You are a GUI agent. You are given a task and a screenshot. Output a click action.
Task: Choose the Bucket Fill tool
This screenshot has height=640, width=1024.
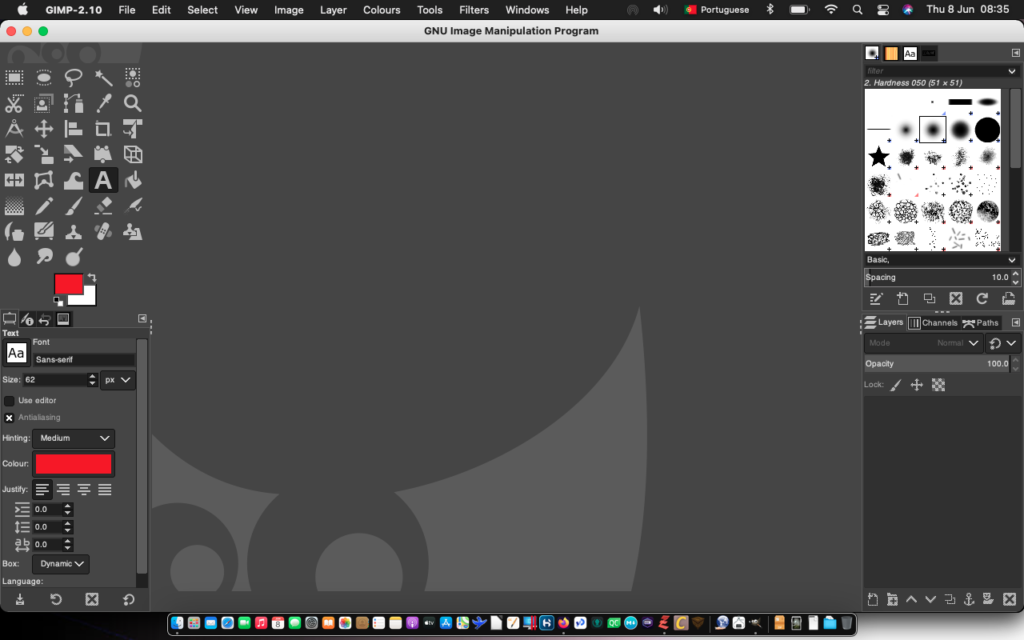coord(133,181)
